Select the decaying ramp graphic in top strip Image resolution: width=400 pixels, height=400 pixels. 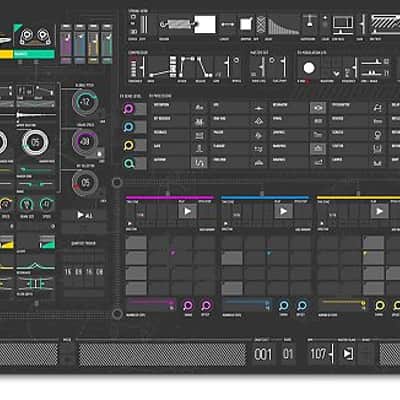tap(284, 26)
